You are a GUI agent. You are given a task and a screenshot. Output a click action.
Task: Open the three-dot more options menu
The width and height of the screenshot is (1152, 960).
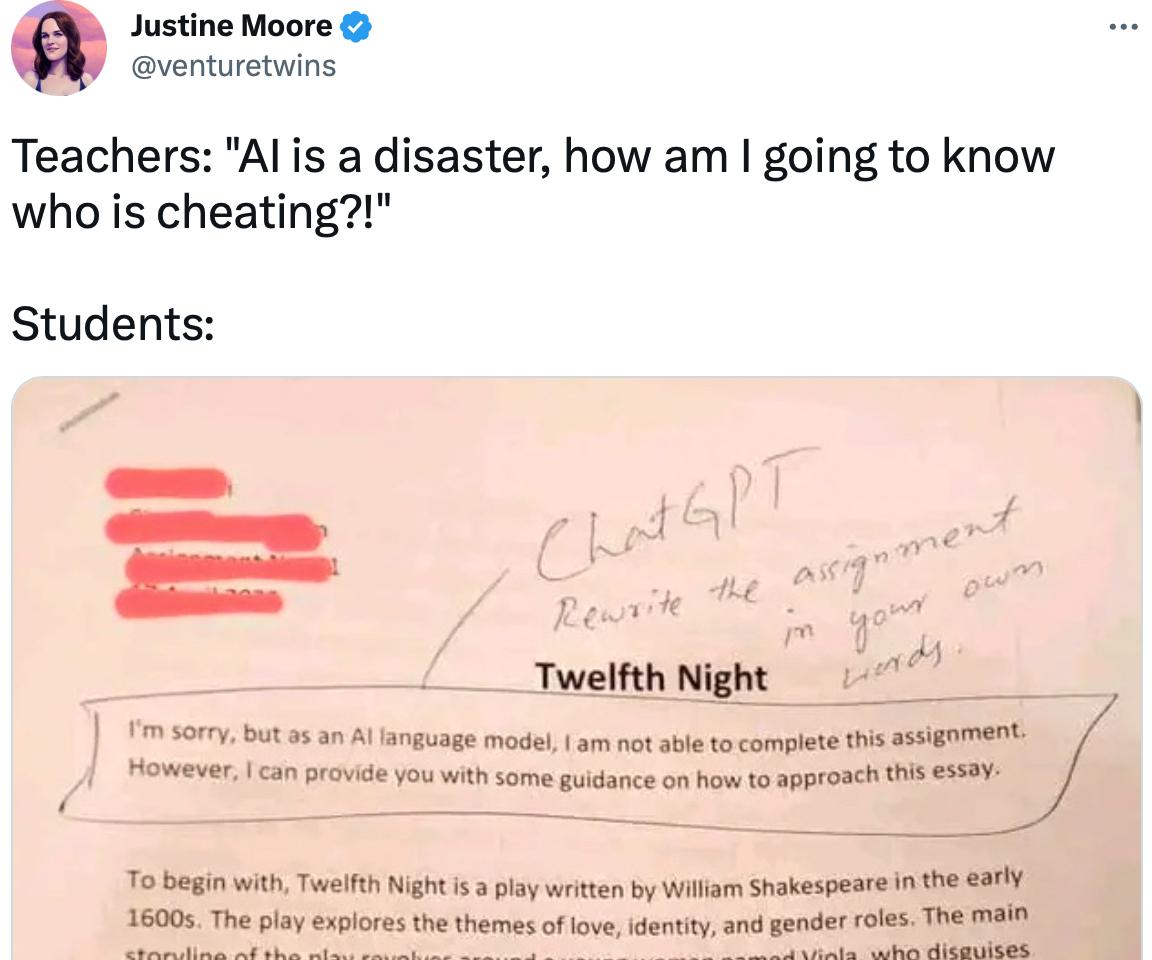point(1123,27)
